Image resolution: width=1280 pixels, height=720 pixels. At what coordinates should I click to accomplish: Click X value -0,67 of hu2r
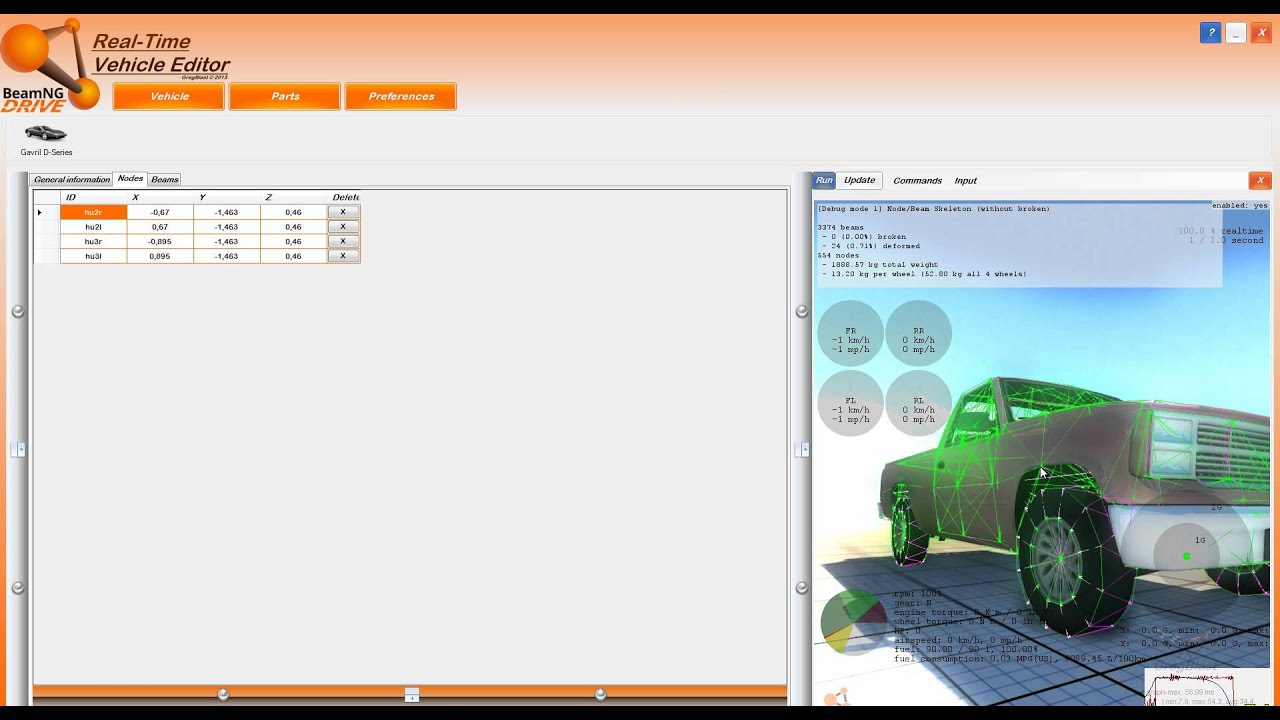click(x=160, y=212)
